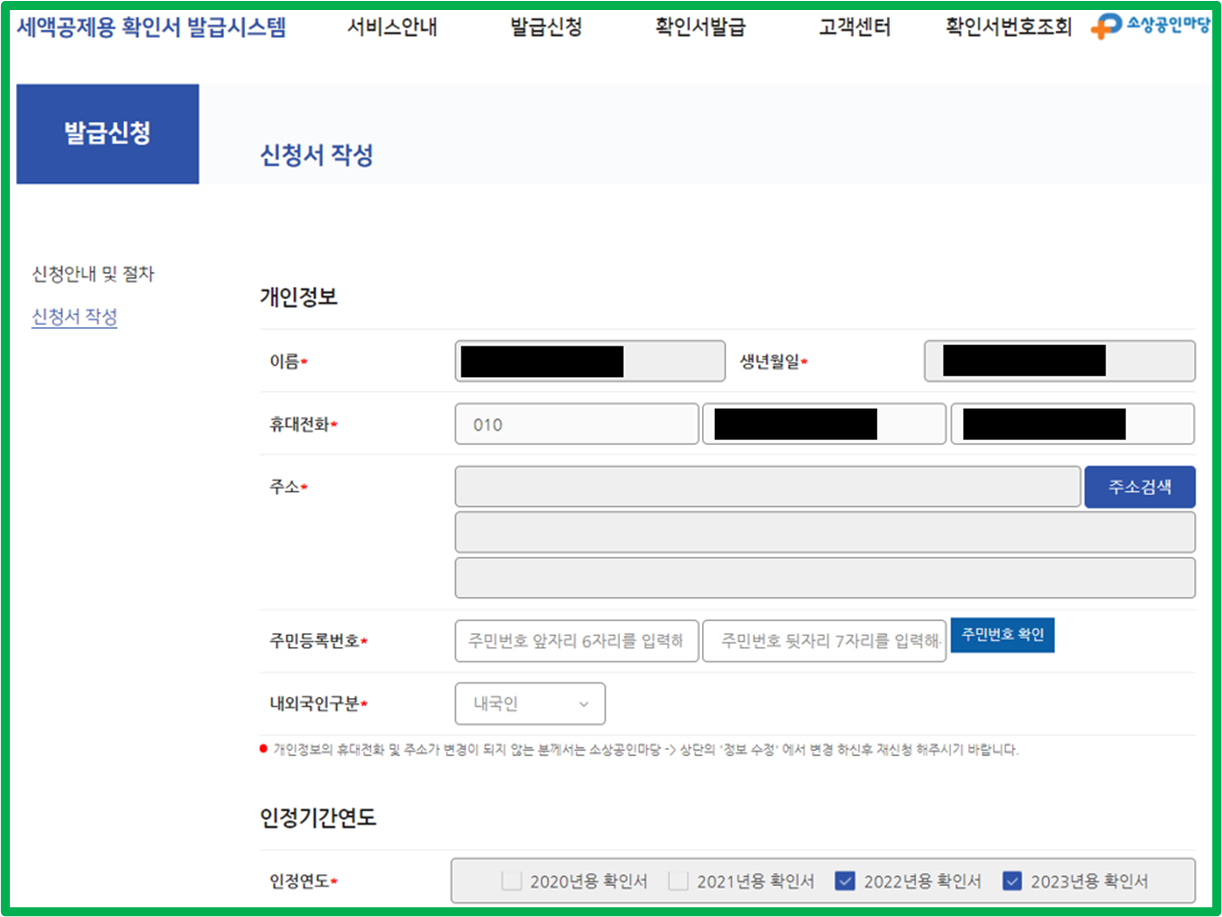The width and height of the screenshot is (1222, 917).
Task: Select the 확인서번호조회 menu
Action: [1008, 28]
